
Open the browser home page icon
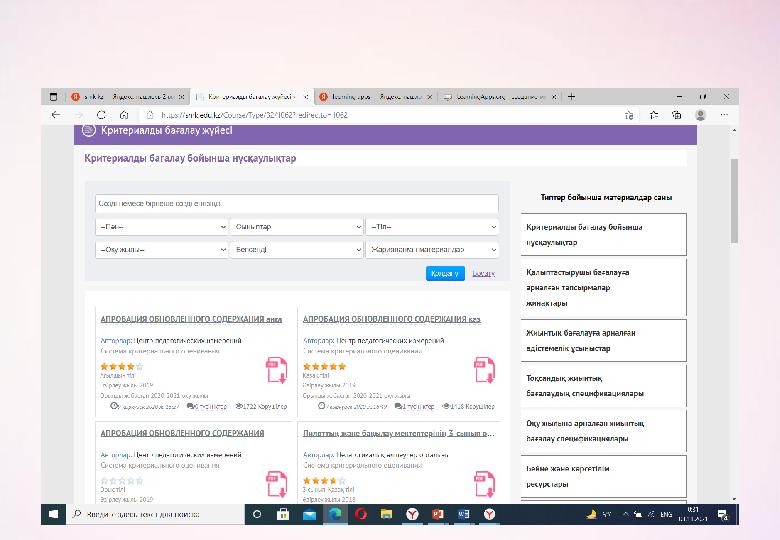(124, 115)
